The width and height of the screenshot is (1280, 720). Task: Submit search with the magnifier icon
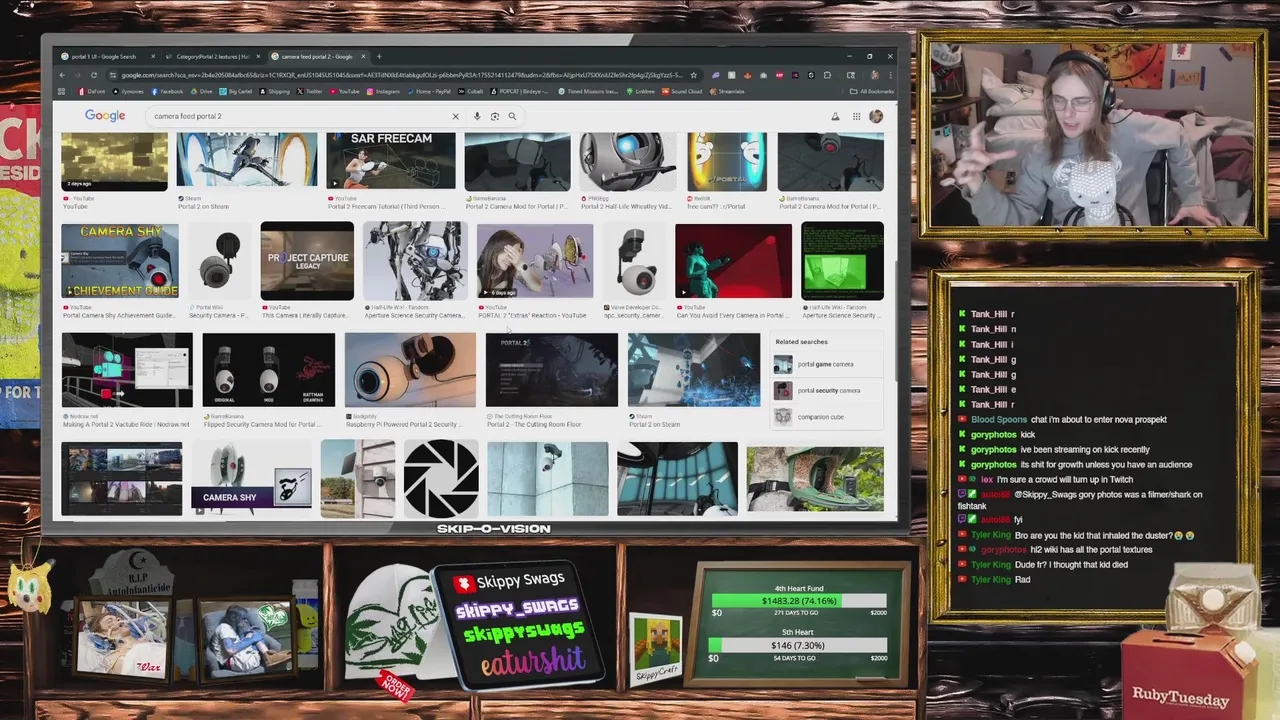512,116
